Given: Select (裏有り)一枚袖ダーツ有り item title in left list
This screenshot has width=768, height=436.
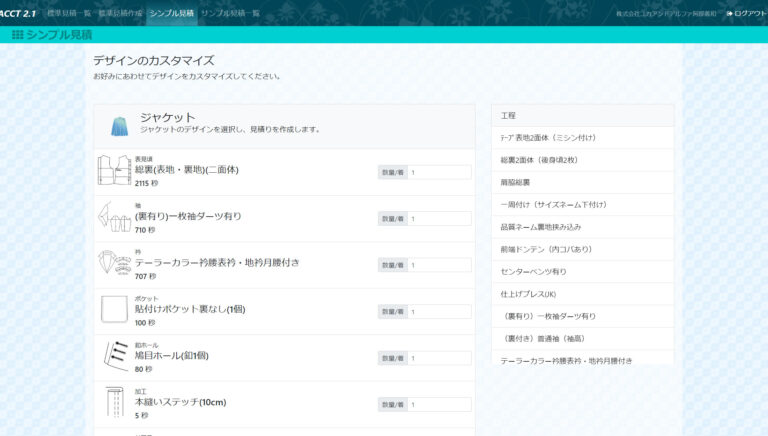Looking at the screenshot, I should 188,216.
